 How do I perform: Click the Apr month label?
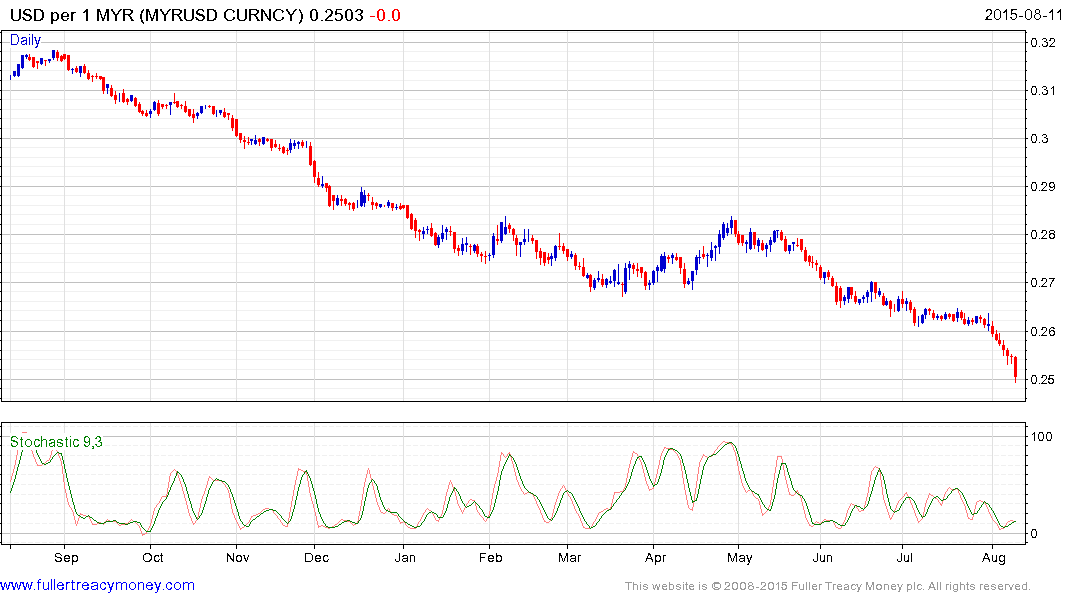(655, 557)
